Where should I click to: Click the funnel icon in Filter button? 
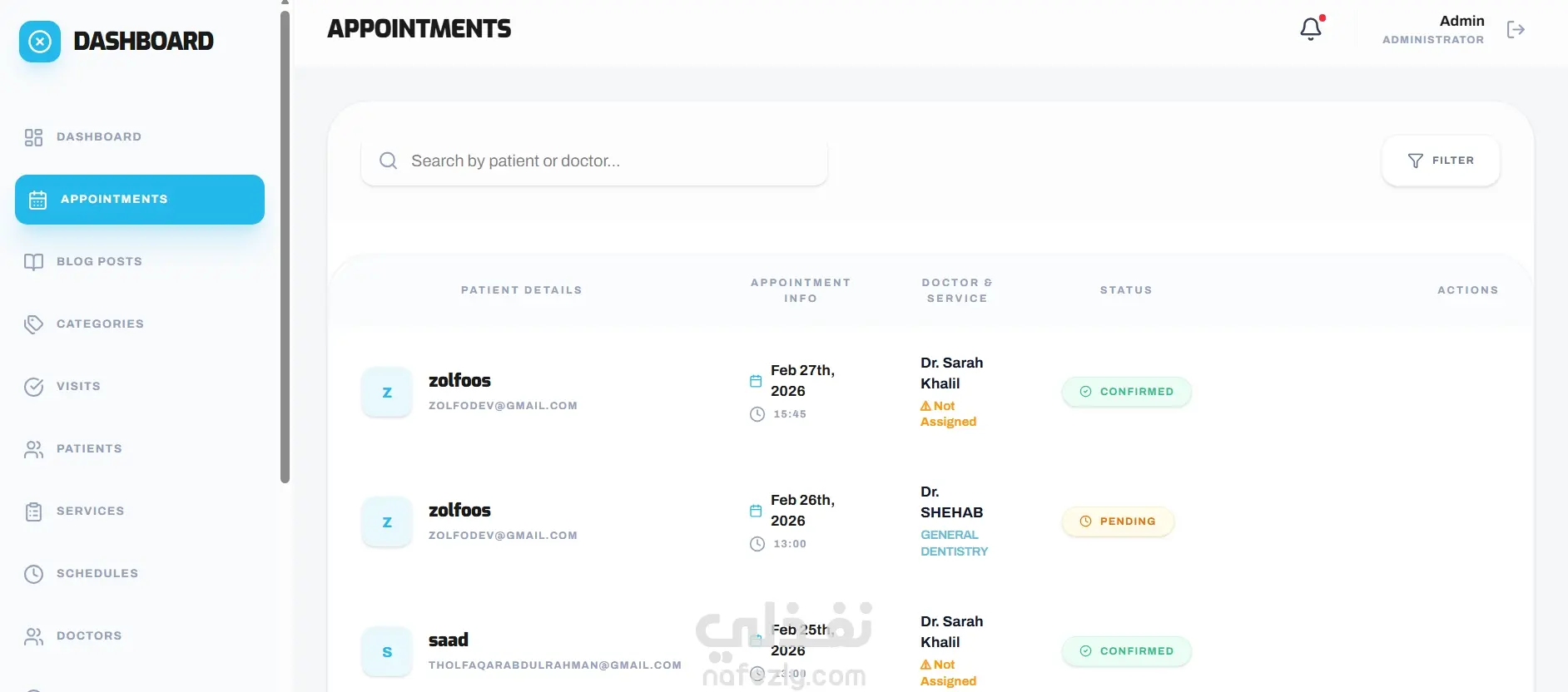coord(1415,161)
